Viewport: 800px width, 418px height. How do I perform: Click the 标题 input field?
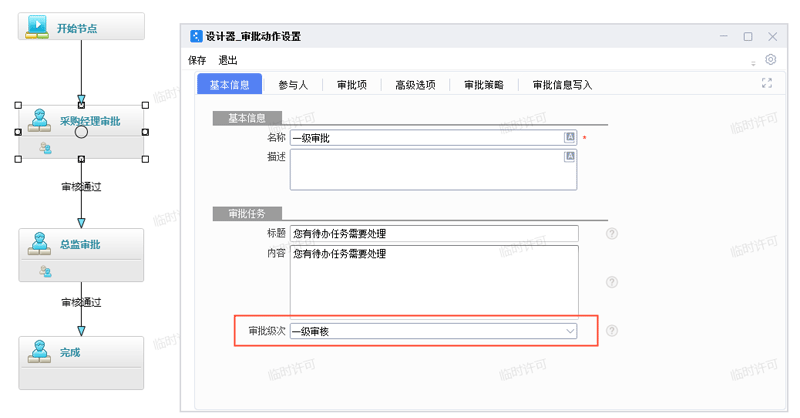[x=434, y=233]
